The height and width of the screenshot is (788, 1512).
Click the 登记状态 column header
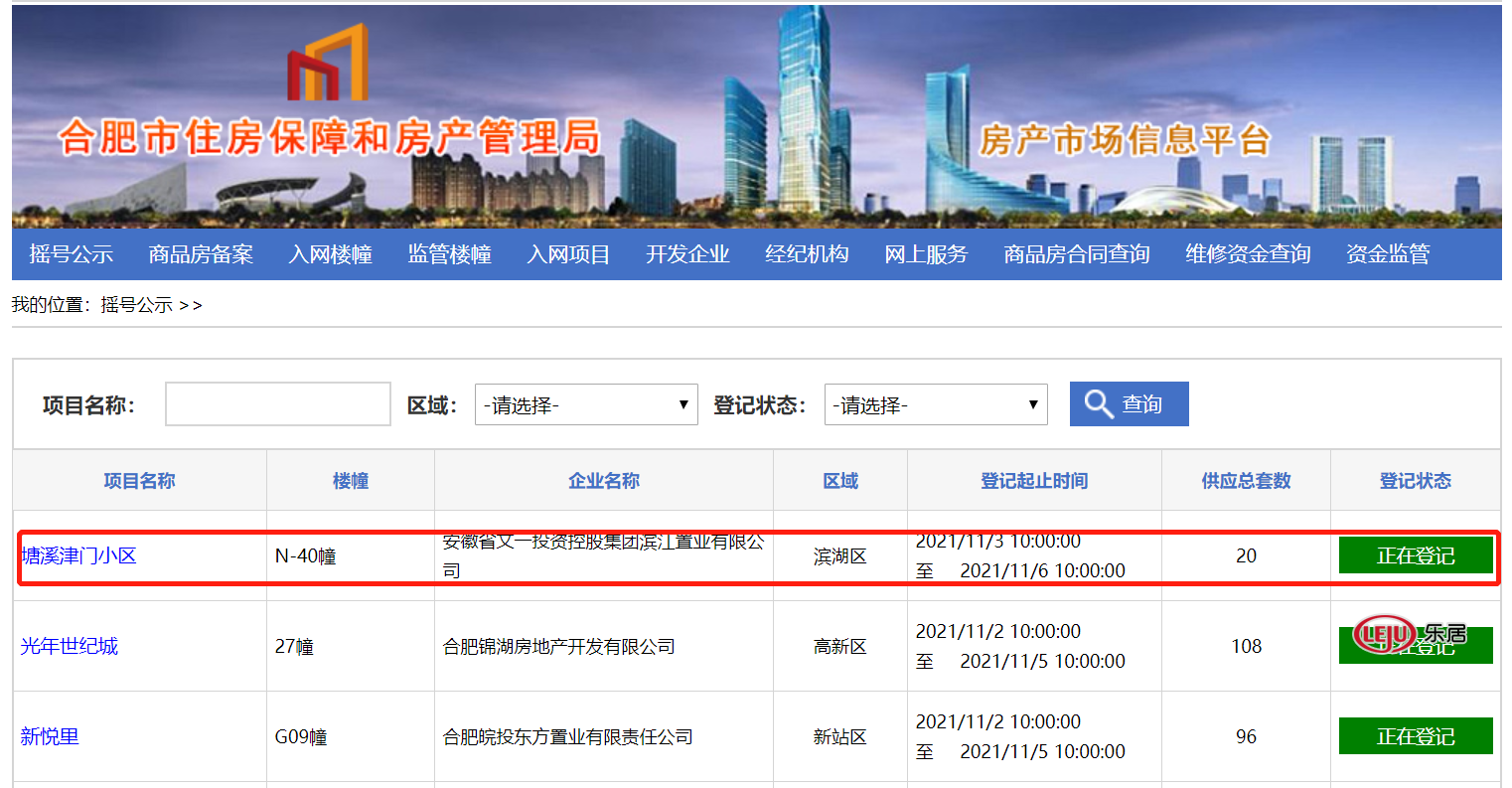tap(1416, 481)
